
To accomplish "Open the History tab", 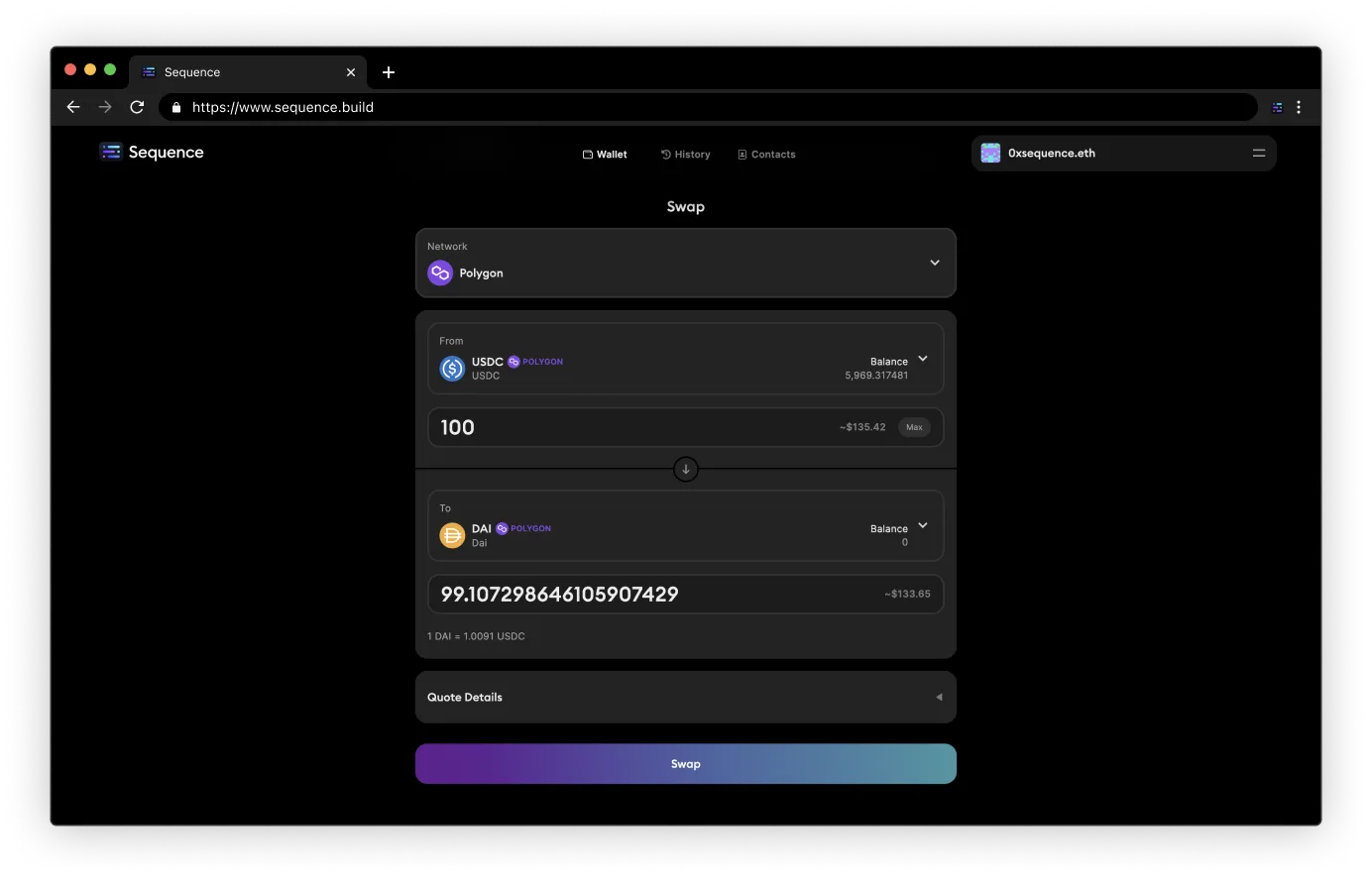I will point(686,155).
